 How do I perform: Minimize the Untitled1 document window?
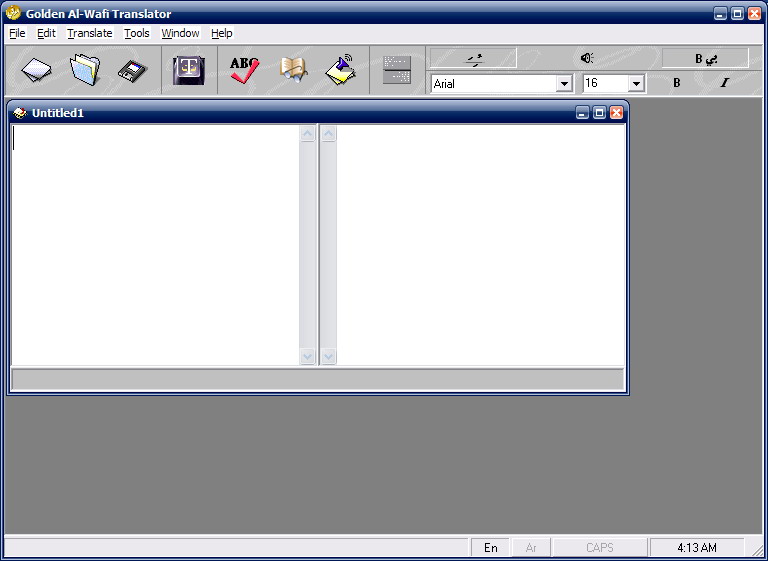pyautogui.click(x=582, y=113)
